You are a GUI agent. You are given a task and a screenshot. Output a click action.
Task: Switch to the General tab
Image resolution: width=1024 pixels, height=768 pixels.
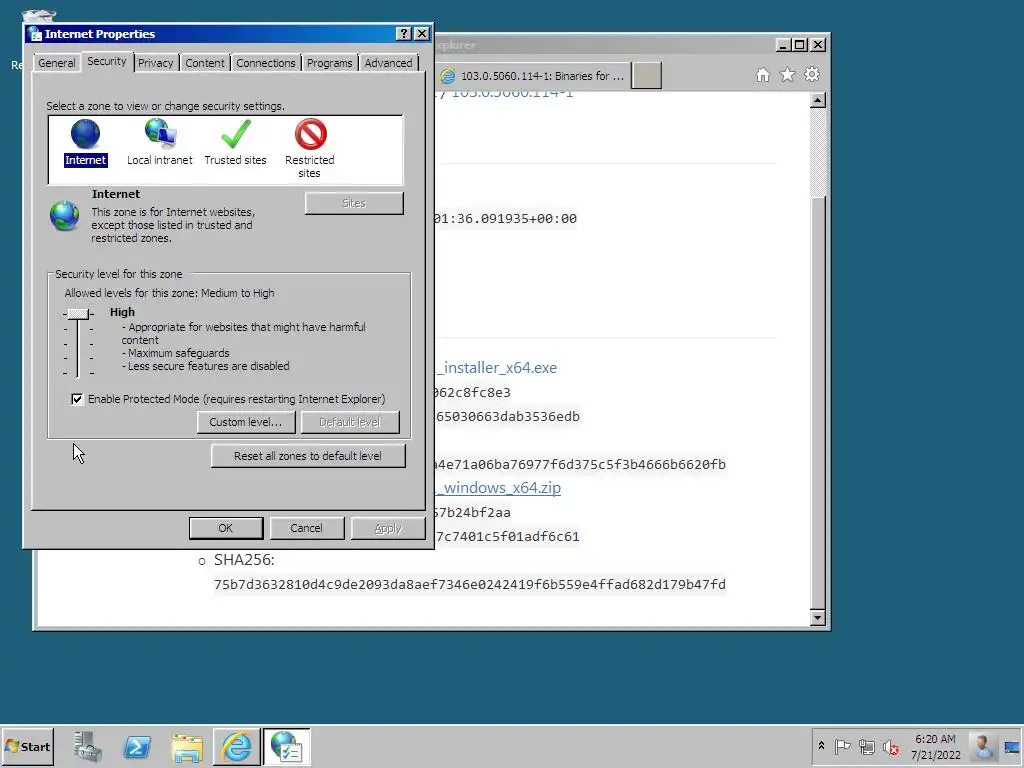[x=56, y=63]
